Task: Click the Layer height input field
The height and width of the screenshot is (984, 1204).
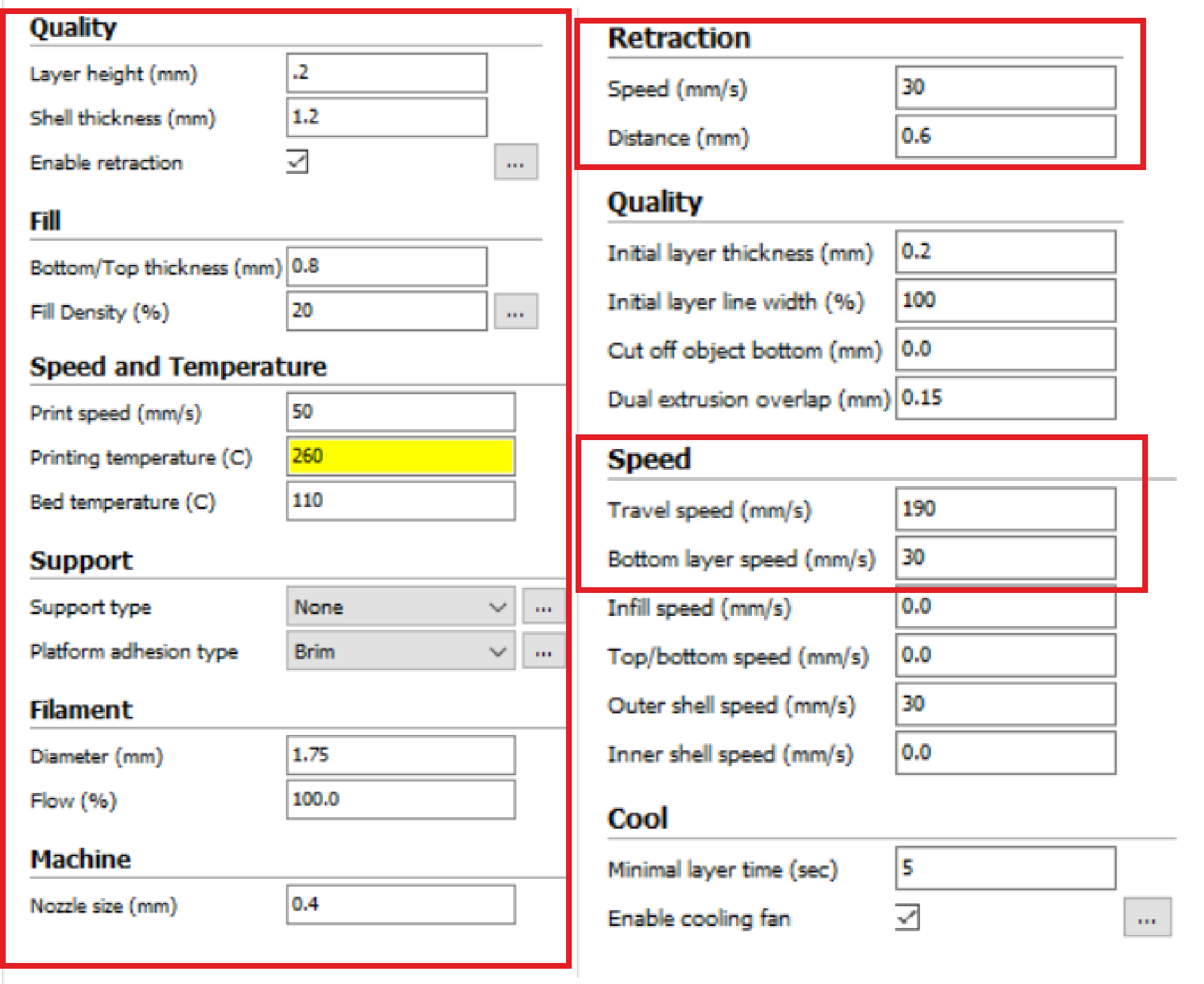Action: 386,73
